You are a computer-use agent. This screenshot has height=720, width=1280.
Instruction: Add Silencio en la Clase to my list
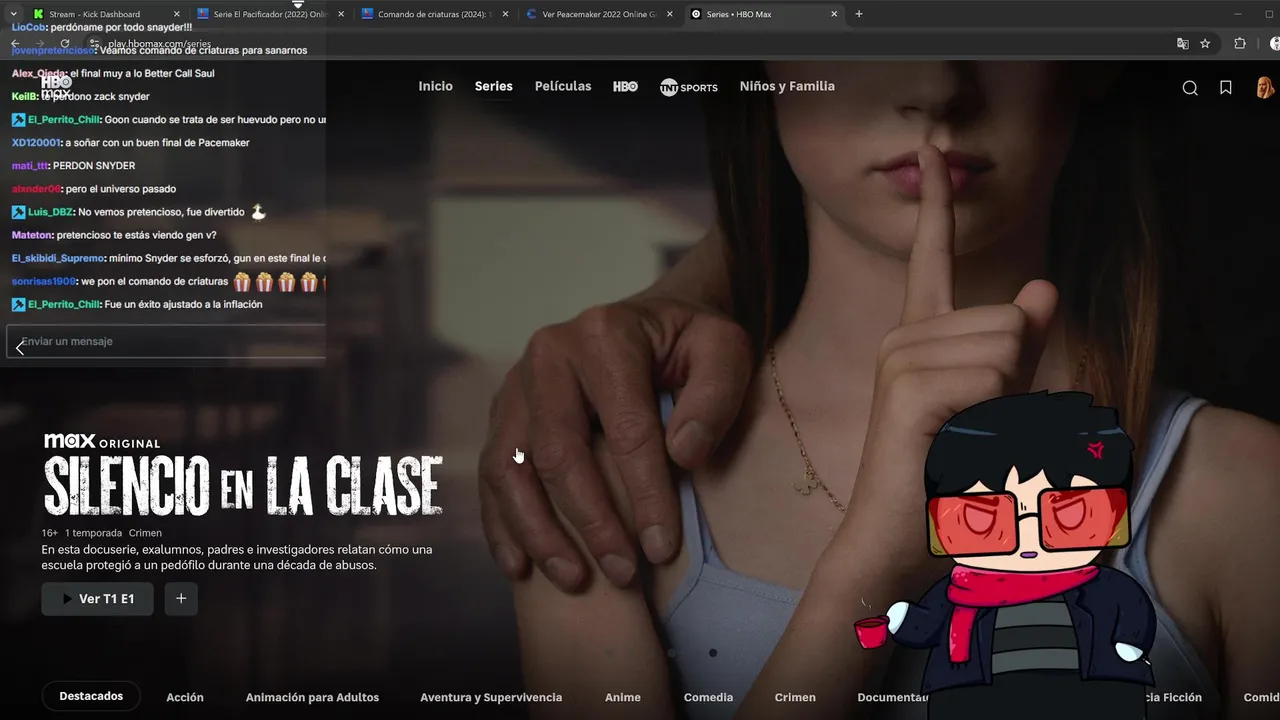[x=181, y=599]
